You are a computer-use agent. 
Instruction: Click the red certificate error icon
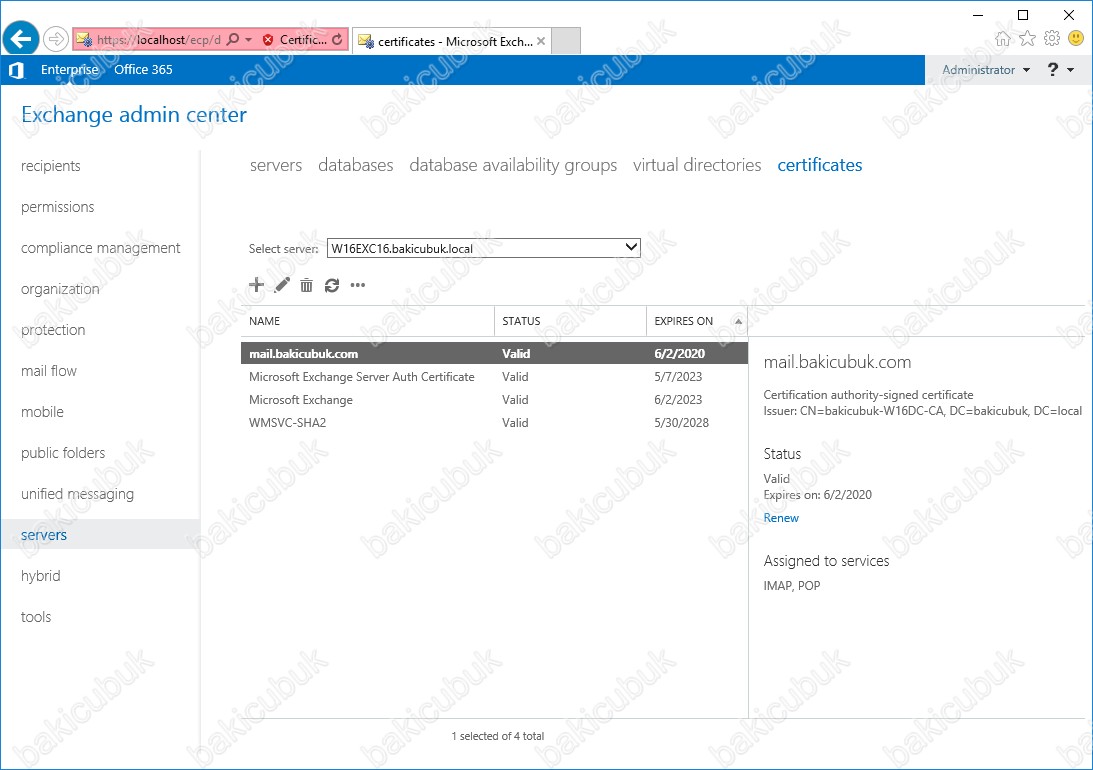(x=268, y=40)
